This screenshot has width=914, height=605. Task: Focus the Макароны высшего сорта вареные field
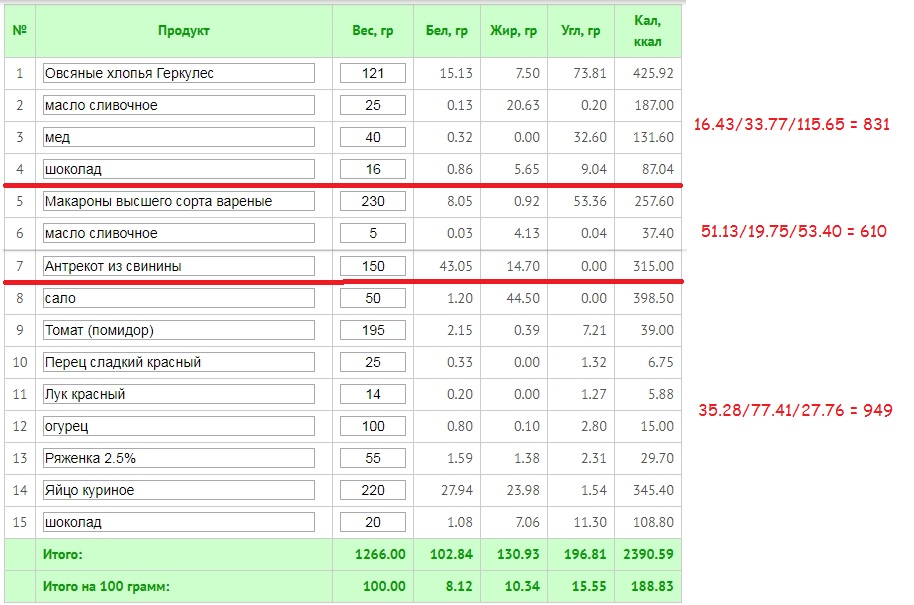pyautogui.click(x=179, y=201)
